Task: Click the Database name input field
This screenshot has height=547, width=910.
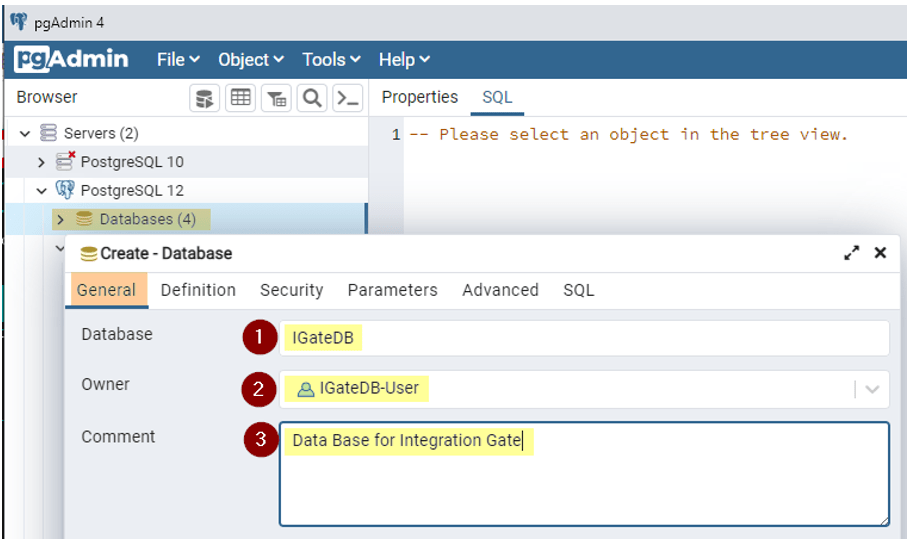Action: [x=584, y=338]
